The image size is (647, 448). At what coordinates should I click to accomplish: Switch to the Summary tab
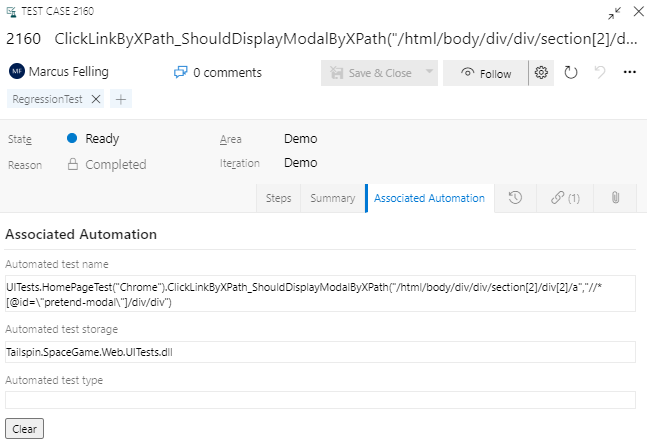[332, 198]
